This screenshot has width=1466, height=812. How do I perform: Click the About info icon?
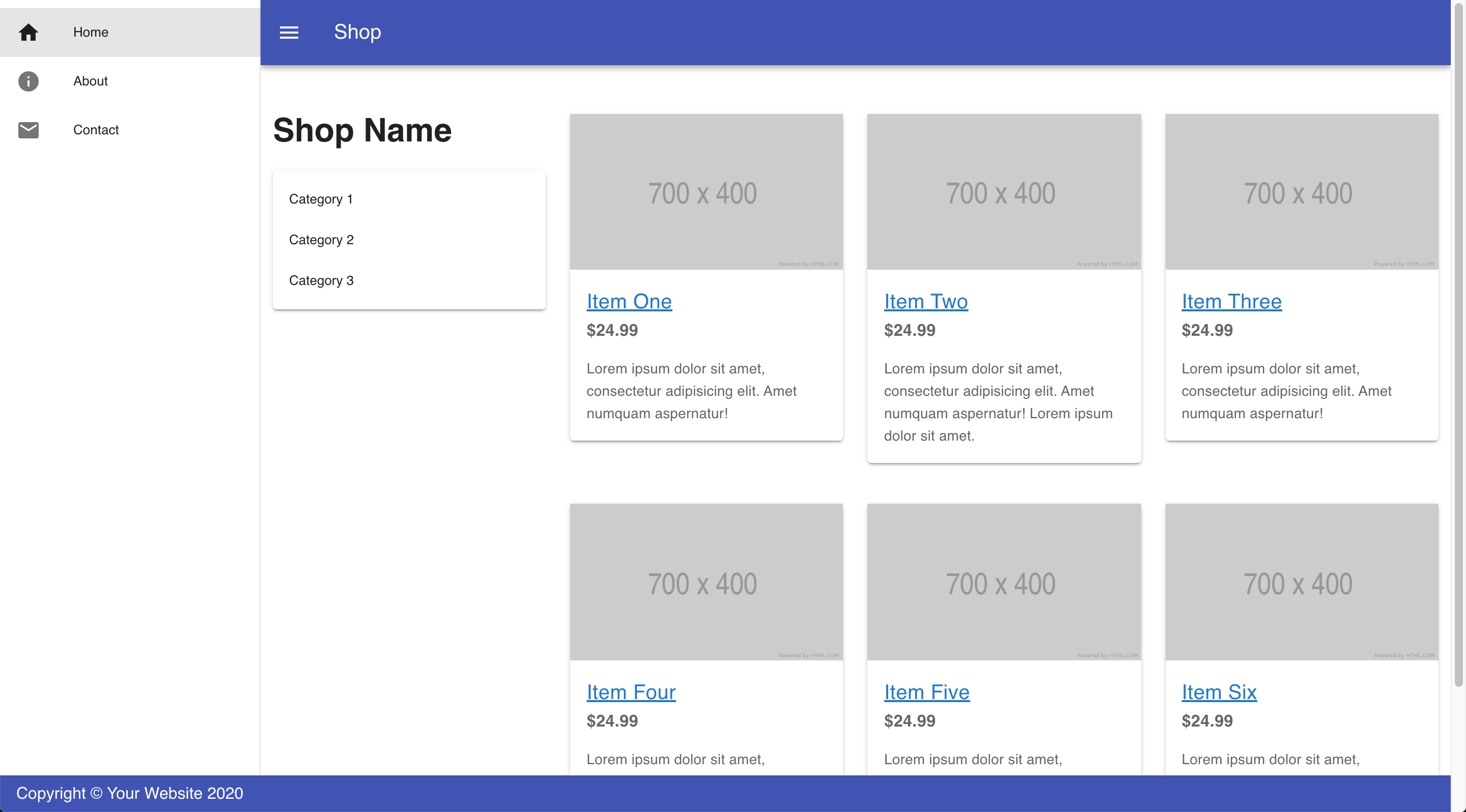[28, 80]
